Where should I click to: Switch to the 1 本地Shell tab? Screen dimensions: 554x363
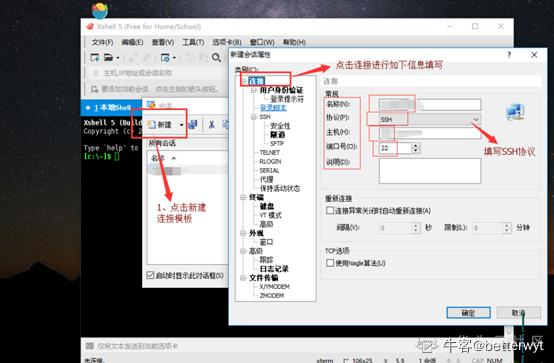[x=111, y=107]
